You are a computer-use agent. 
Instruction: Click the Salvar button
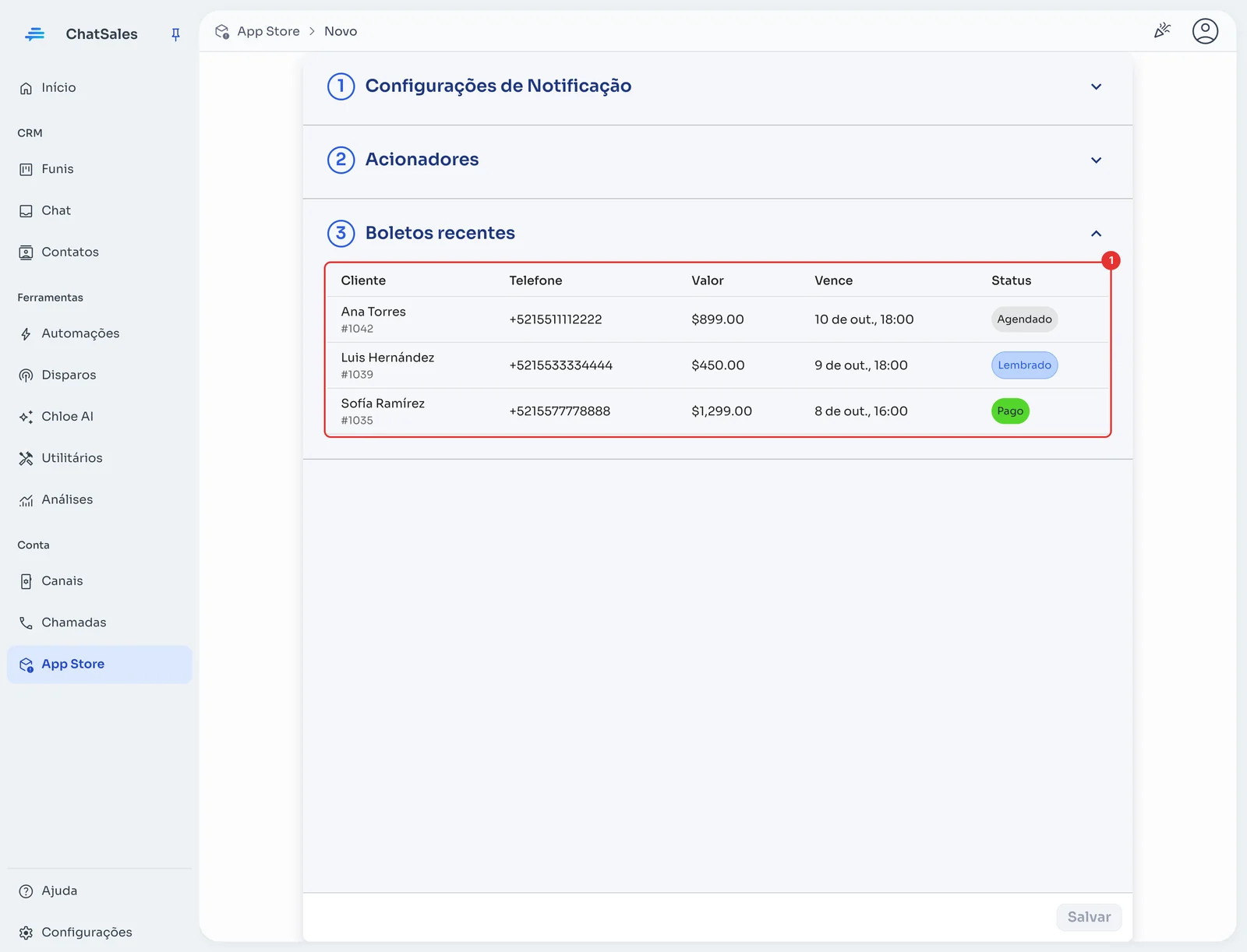click(x=1089, y=917)
